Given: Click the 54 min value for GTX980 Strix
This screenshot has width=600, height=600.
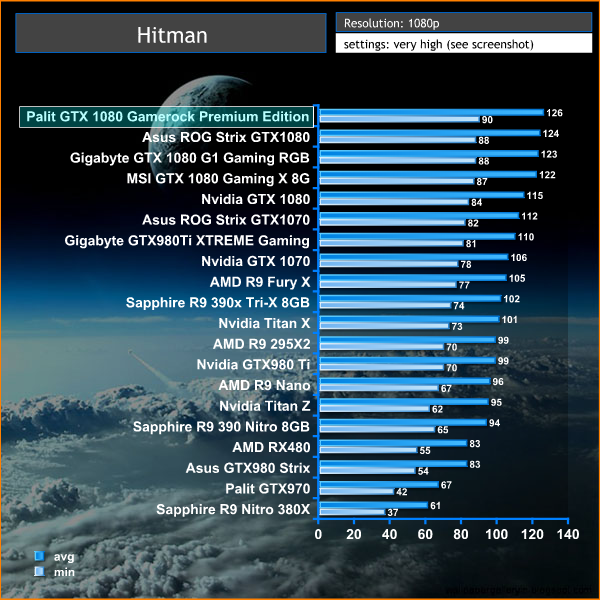Looking at the screenshot, I should [x=423, y=471].
